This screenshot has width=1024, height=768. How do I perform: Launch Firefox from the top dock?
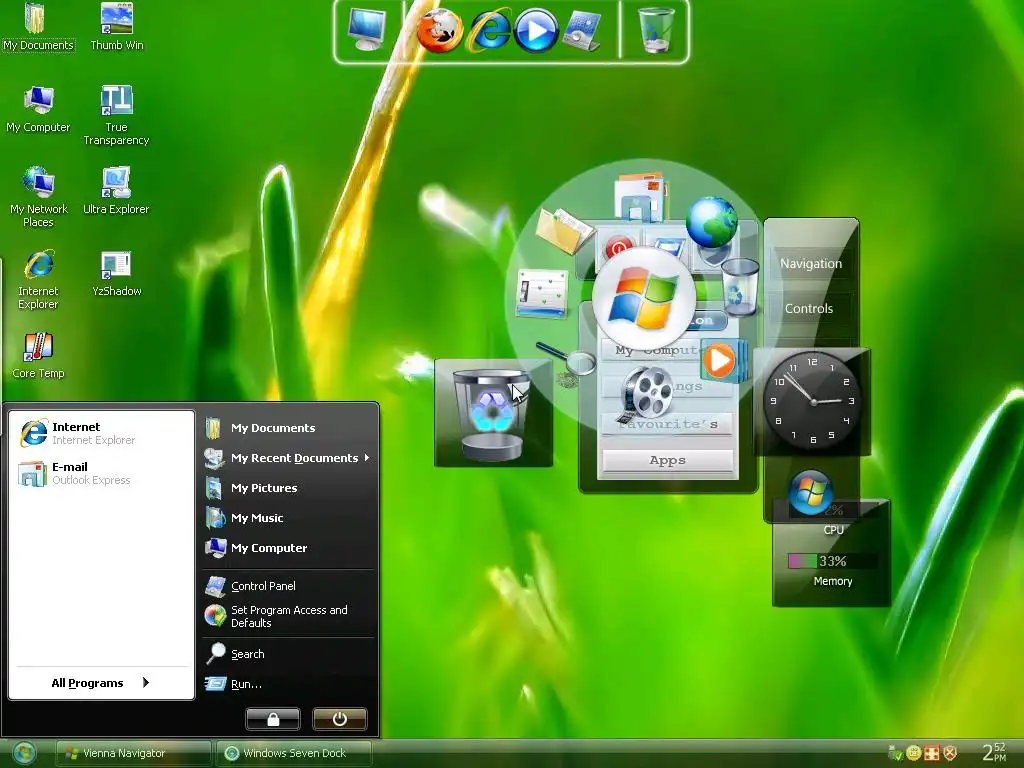440,30
